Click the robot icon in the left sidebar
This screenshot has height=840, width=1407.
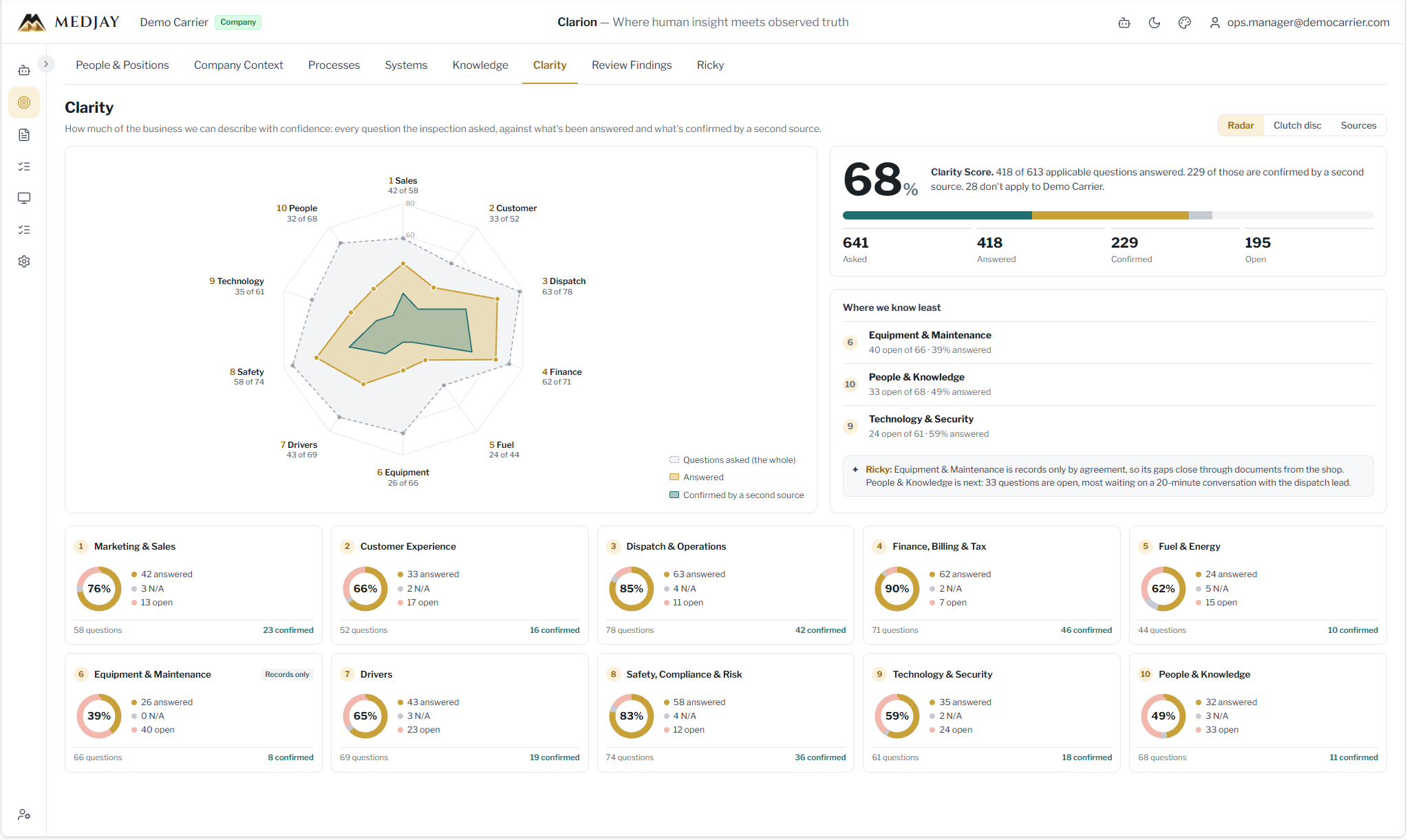click(24, 70)
